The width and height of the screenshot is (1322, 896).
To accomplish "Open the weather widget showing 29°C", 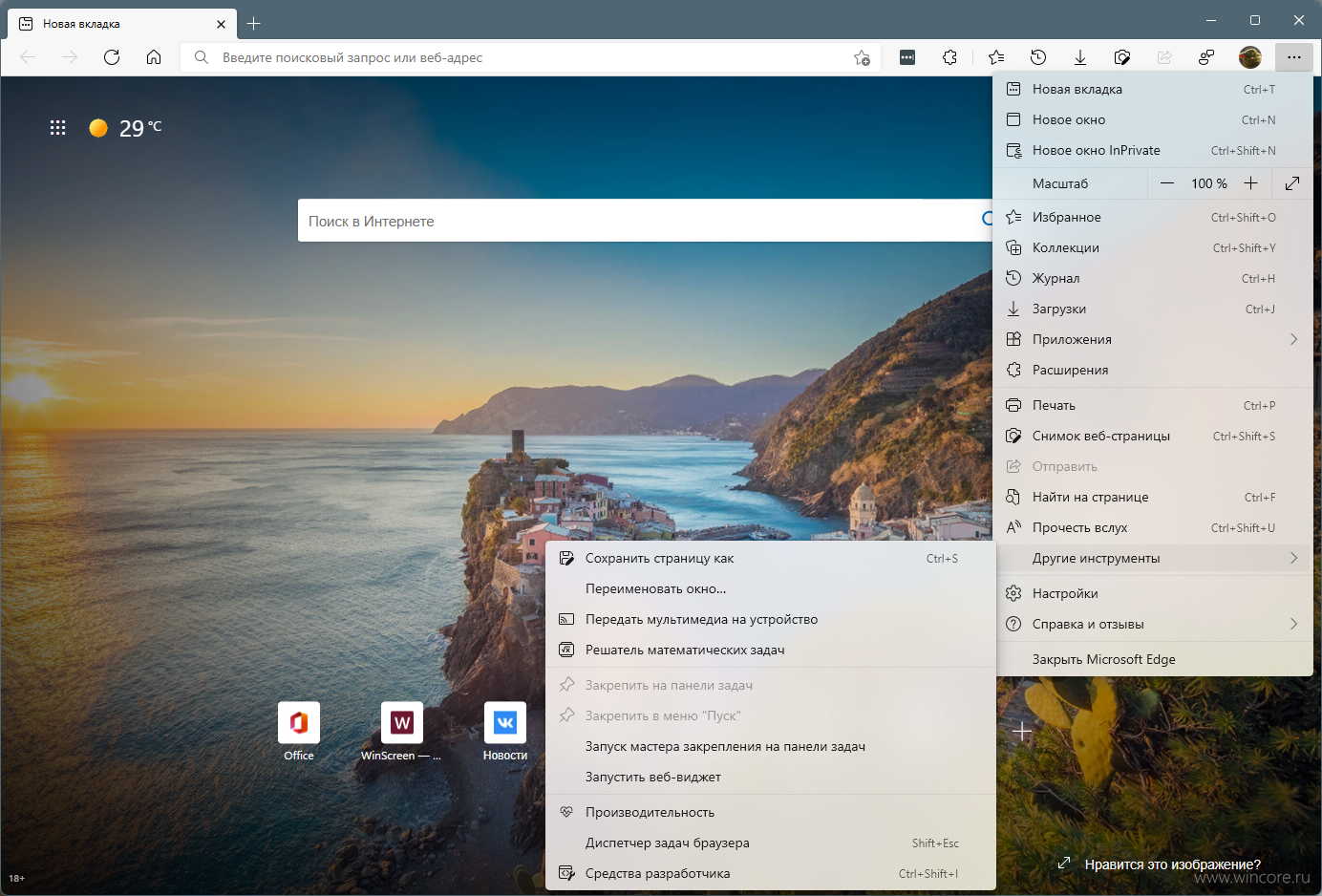I will pos(125,128).
